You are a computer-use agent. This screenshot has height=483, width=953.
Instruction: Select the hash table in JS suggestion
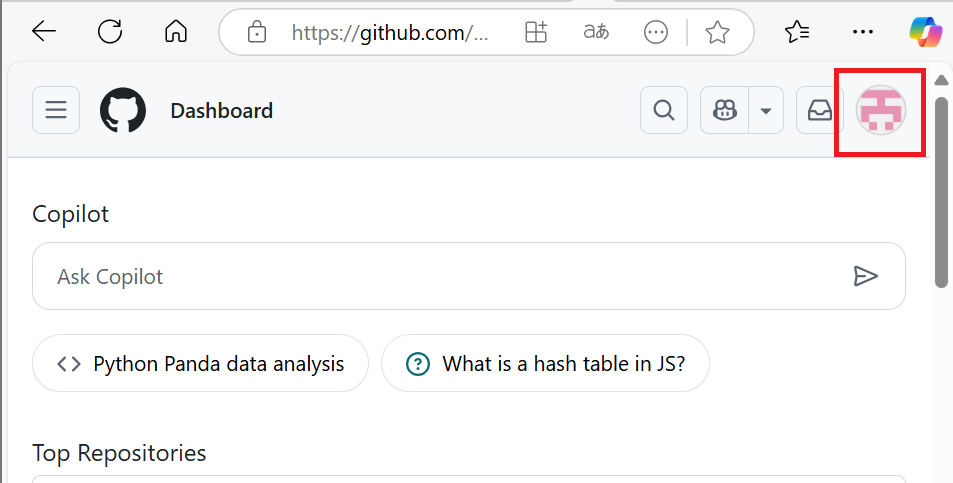[546, 363]
